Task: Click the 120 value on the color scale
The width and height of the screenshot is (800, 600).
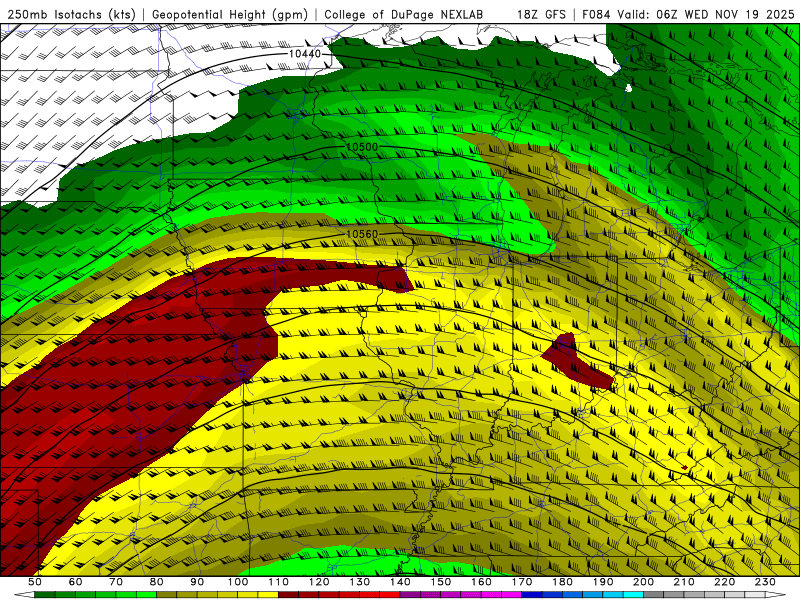Action: tap(319, 582)
